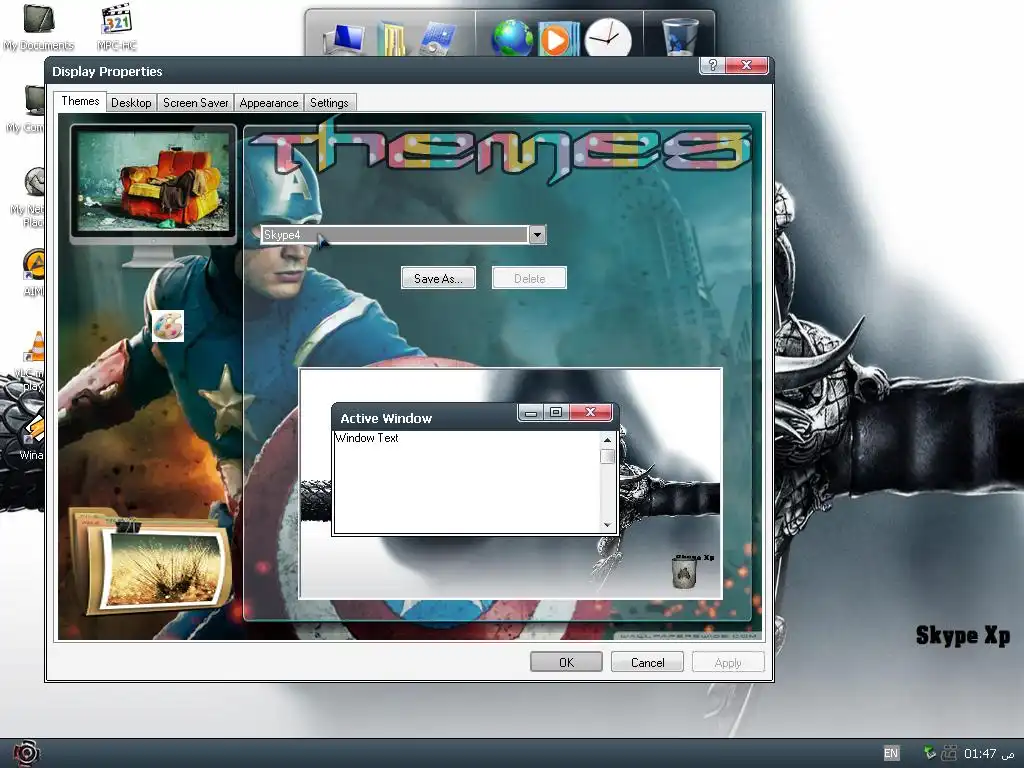The width and height of the screenshot is (1024, 768).
Task: Click the green safely-remove tray icon
Action: pos(930,752)
